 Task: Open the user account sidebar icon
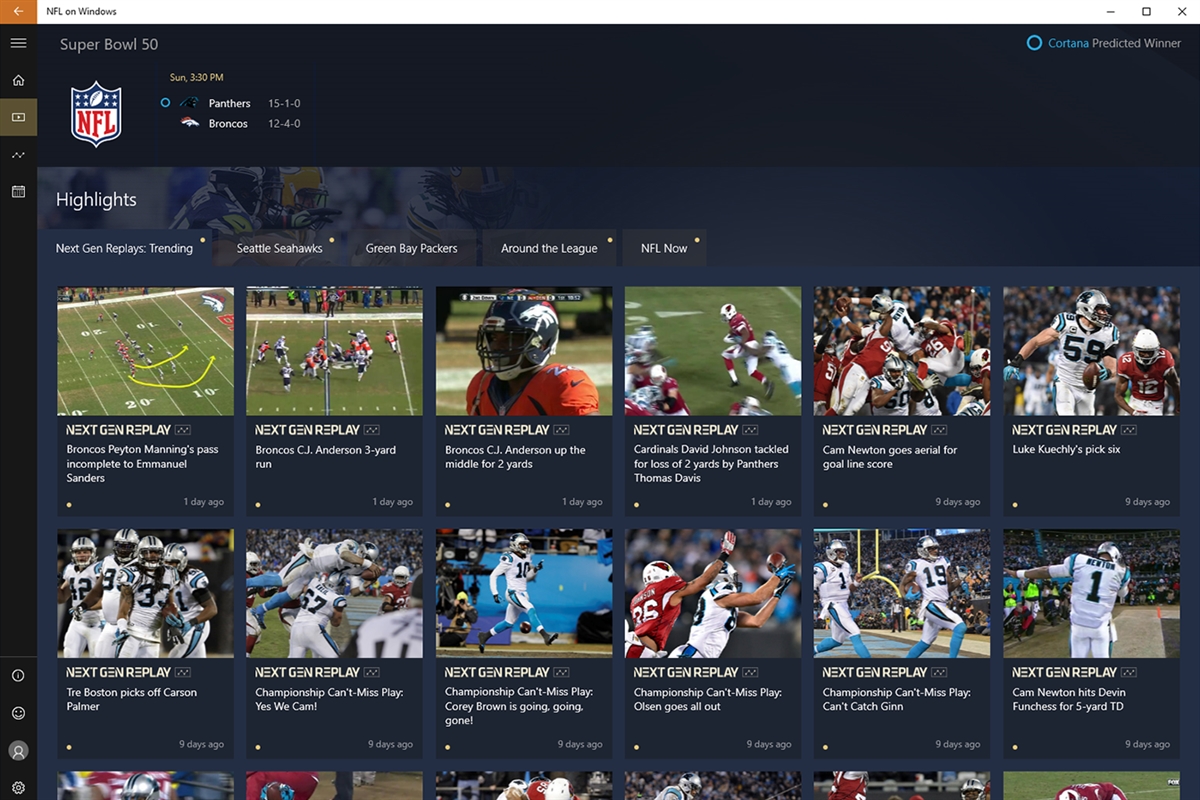(18, 750)
